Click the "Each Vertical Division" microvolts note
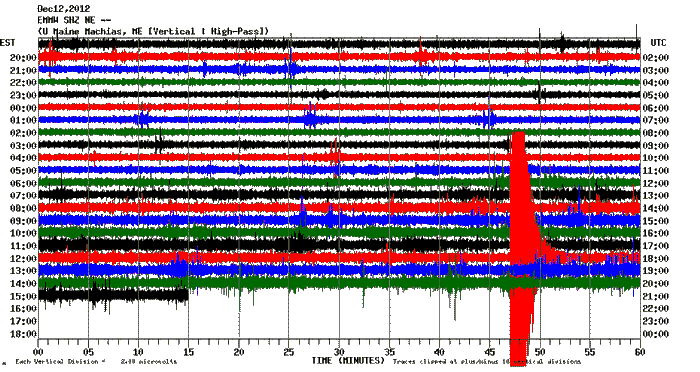The width and height of the screenshot is (700, 372). pos(96,362)
